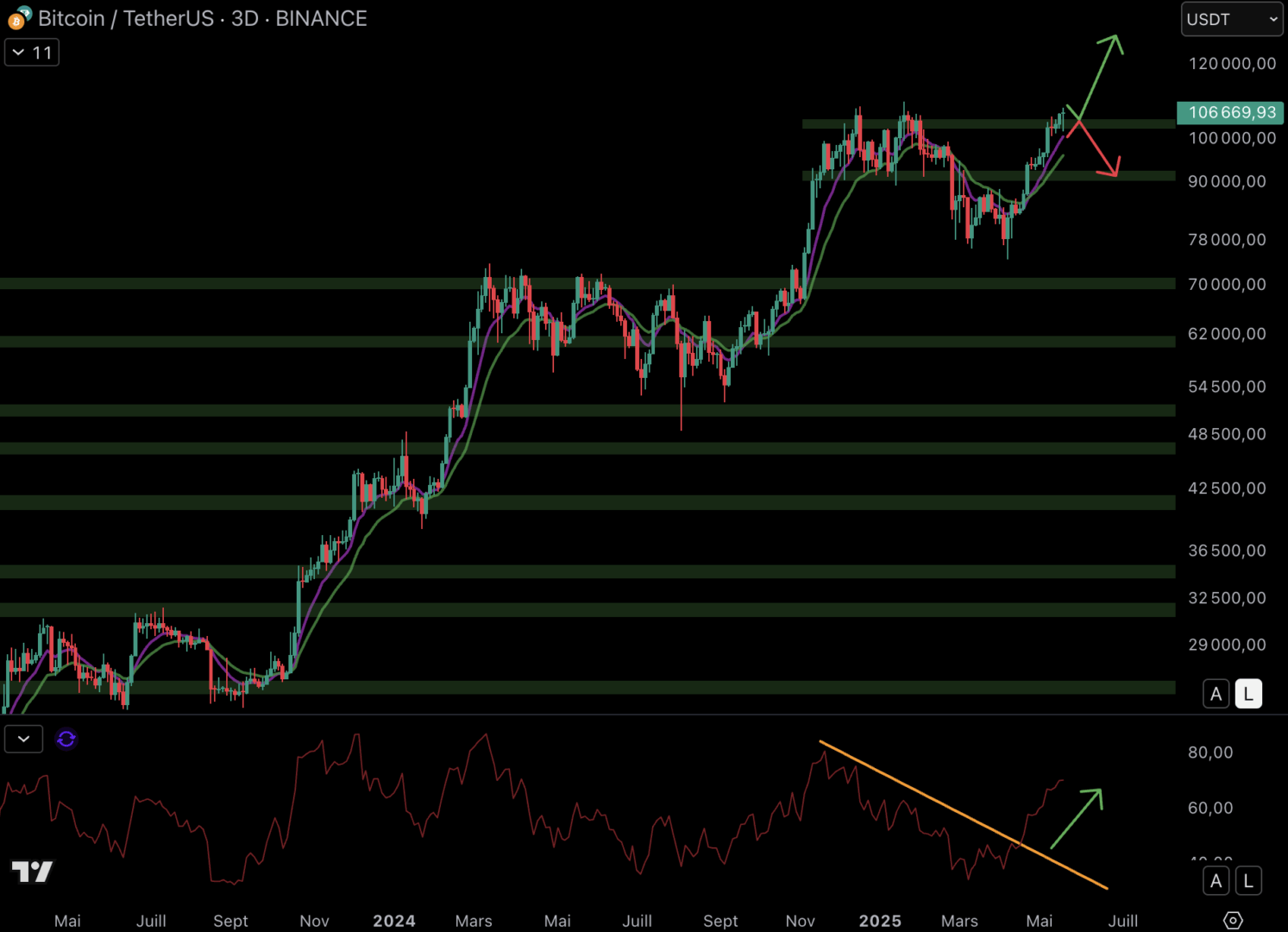Click the current price label 106 669,93
Screen dimensions: 1288x932
point(1230,112)
